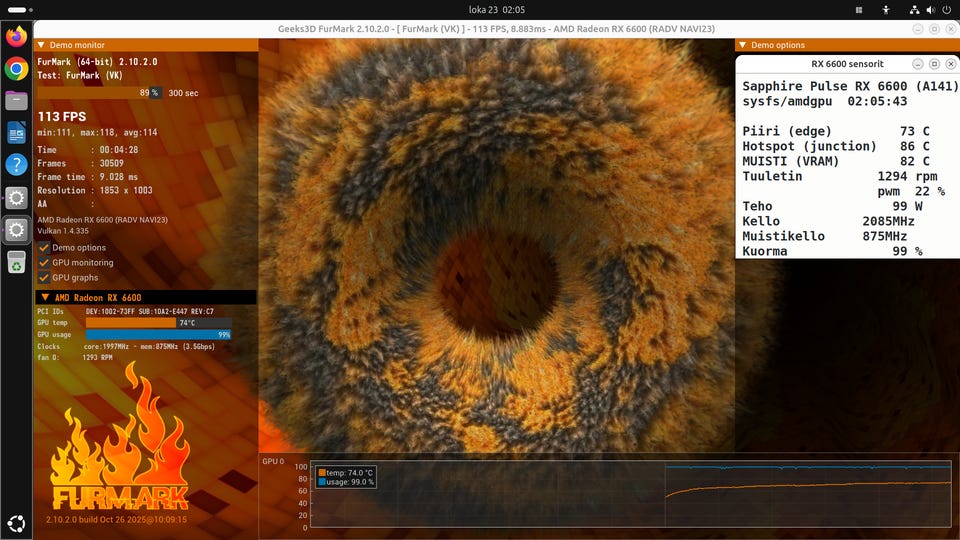Click the '113 FPS' readout
This screenshot has width=960, height=540.
[62, 116]
